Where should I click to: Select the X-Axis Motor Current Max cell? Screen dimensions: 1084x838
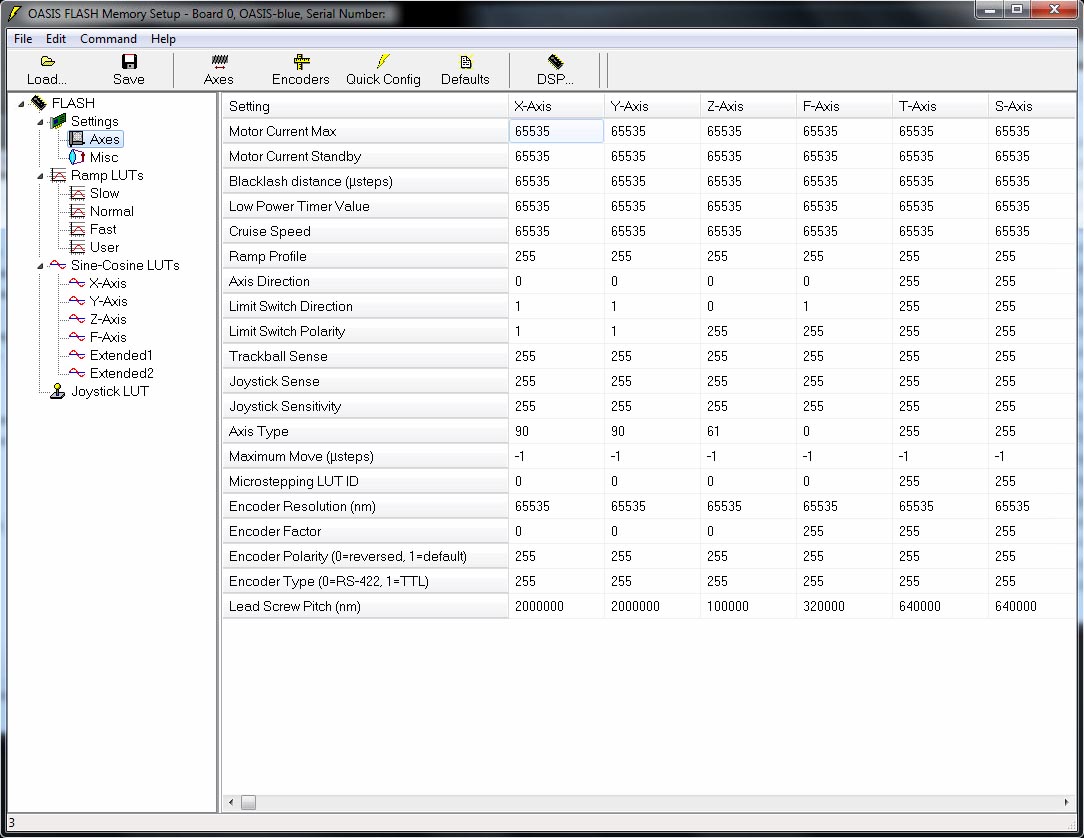(557, 131)
